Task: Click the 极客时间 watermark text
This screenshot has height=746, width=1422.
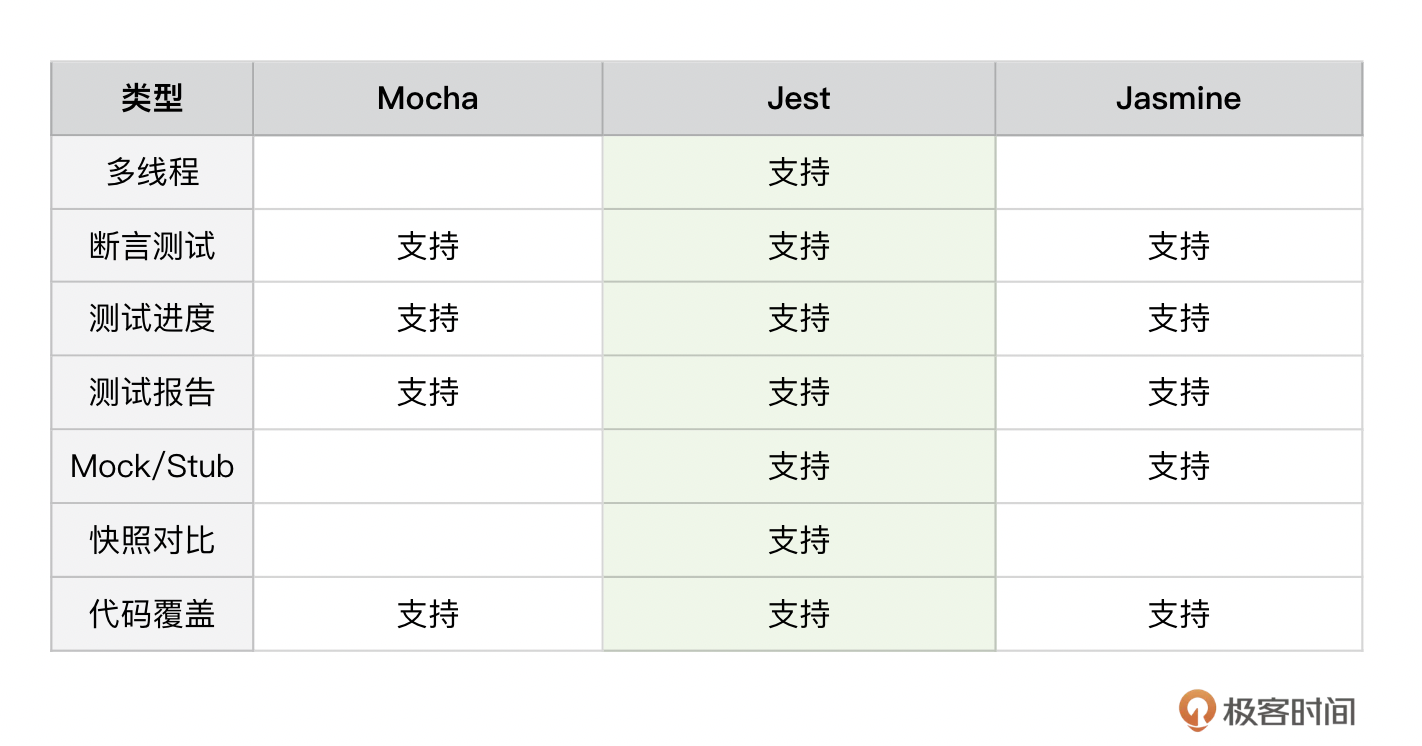Action: 1289,711
